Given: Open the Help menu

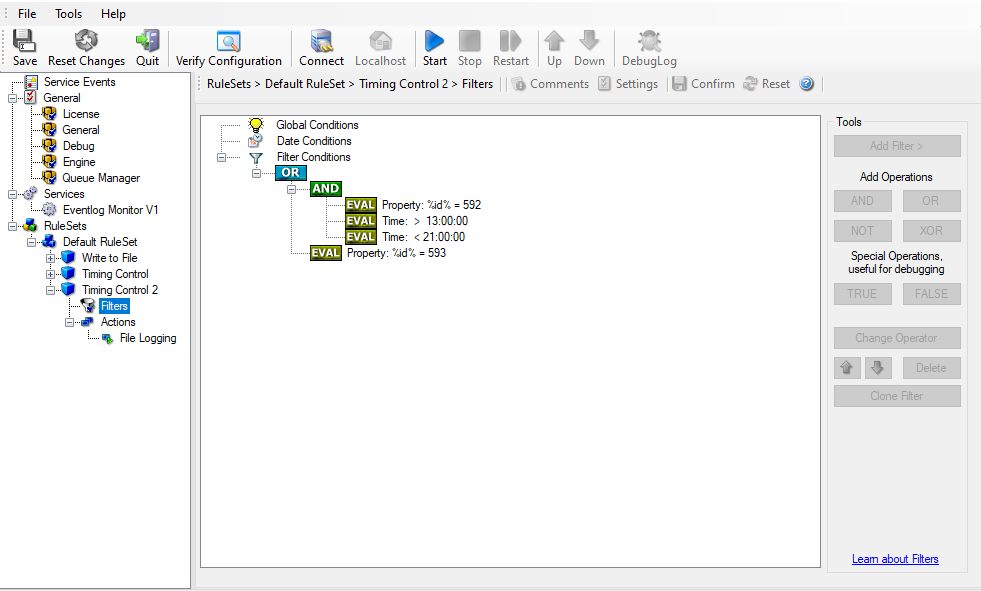Looking at the screenshot, I should 113,14.
